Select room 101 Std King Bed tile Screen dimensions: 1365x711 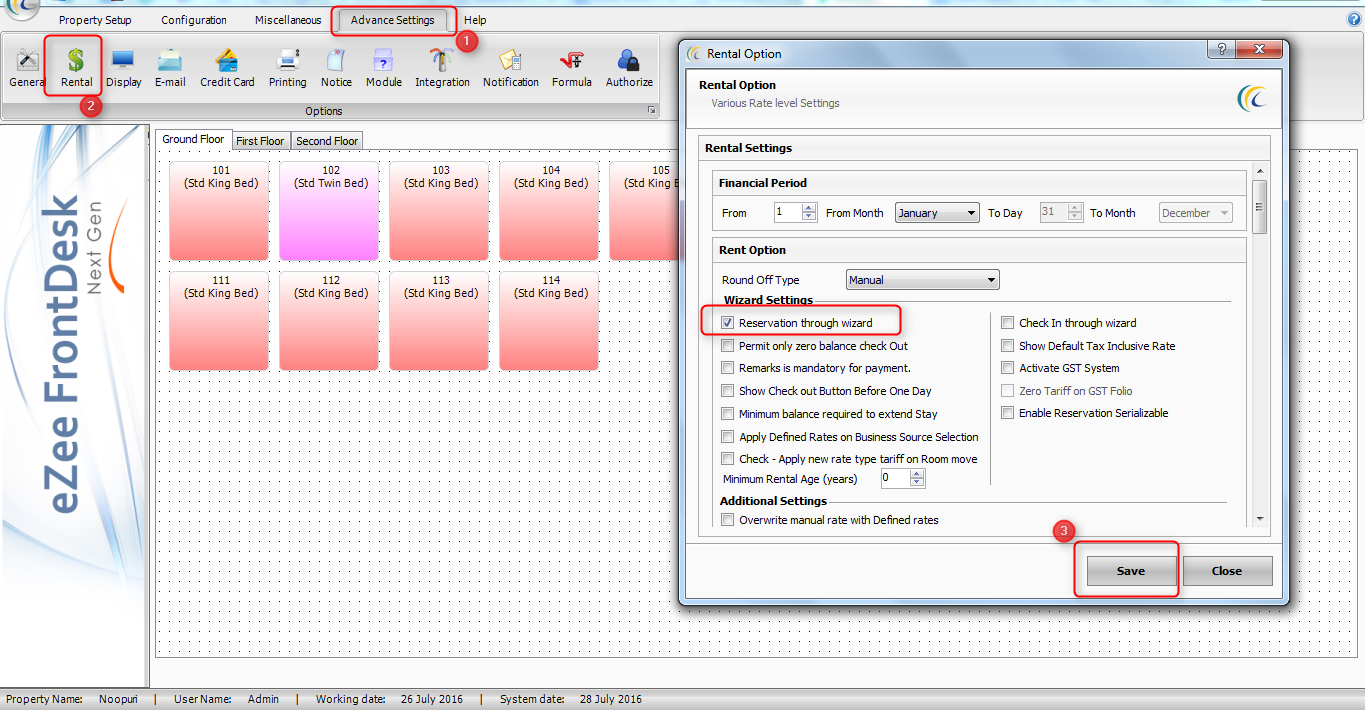pyautogui.click(x=219, y=211)
